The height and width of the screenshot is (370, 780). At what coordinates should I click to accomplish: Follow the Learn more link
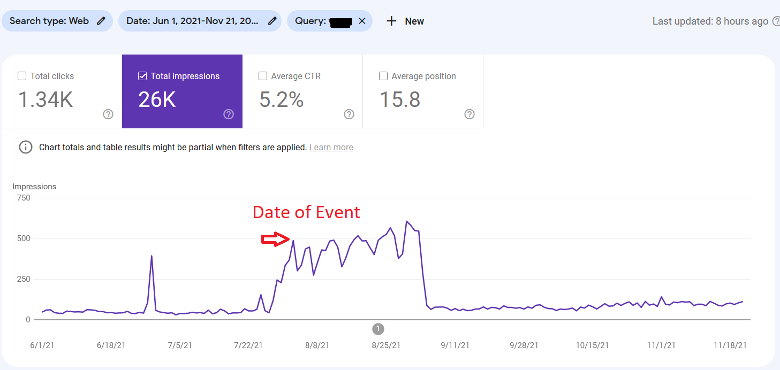click(331, 148)
